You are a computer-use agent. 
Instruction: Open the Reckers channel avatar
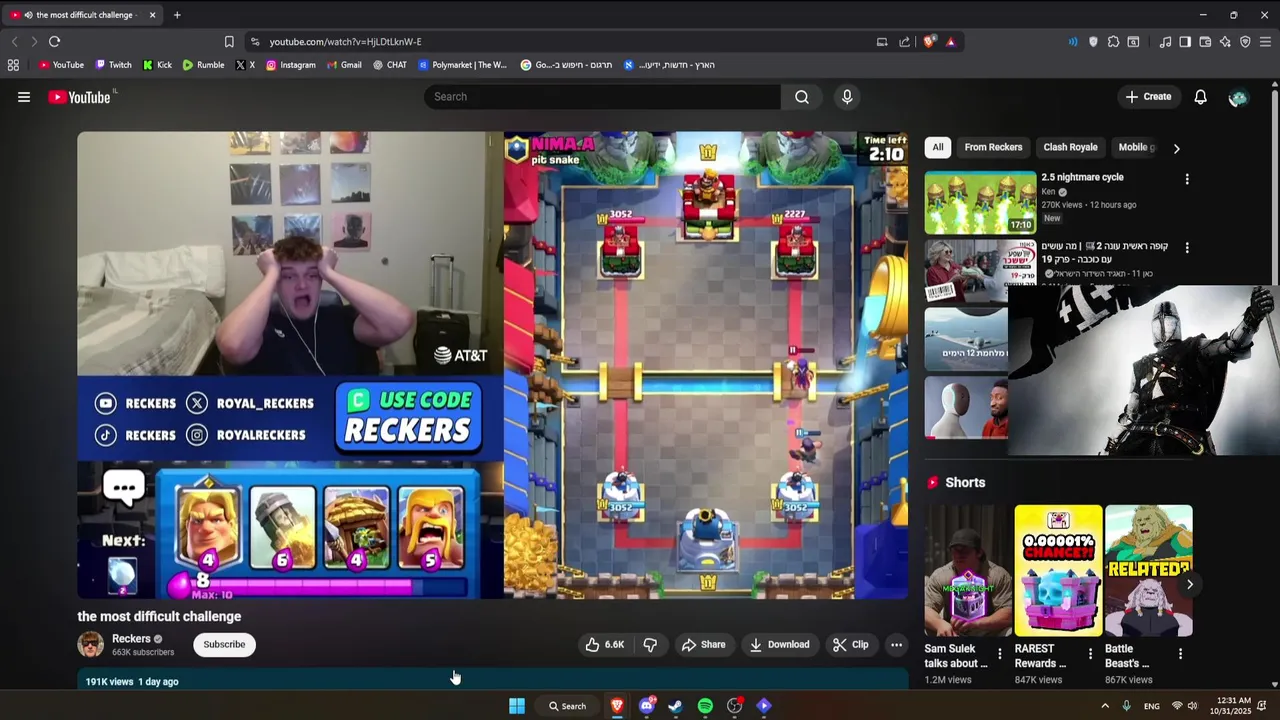tap(91, 645)
